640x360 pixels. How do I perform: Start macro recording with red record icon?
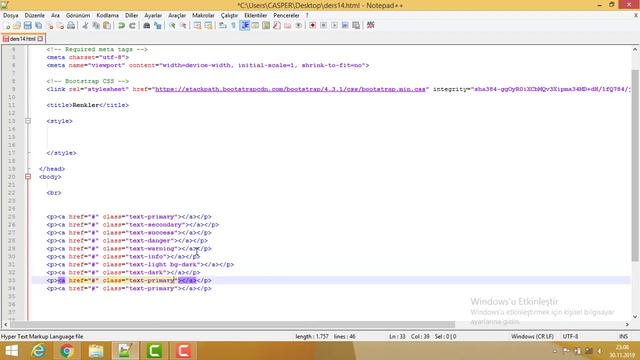(312, 25)
